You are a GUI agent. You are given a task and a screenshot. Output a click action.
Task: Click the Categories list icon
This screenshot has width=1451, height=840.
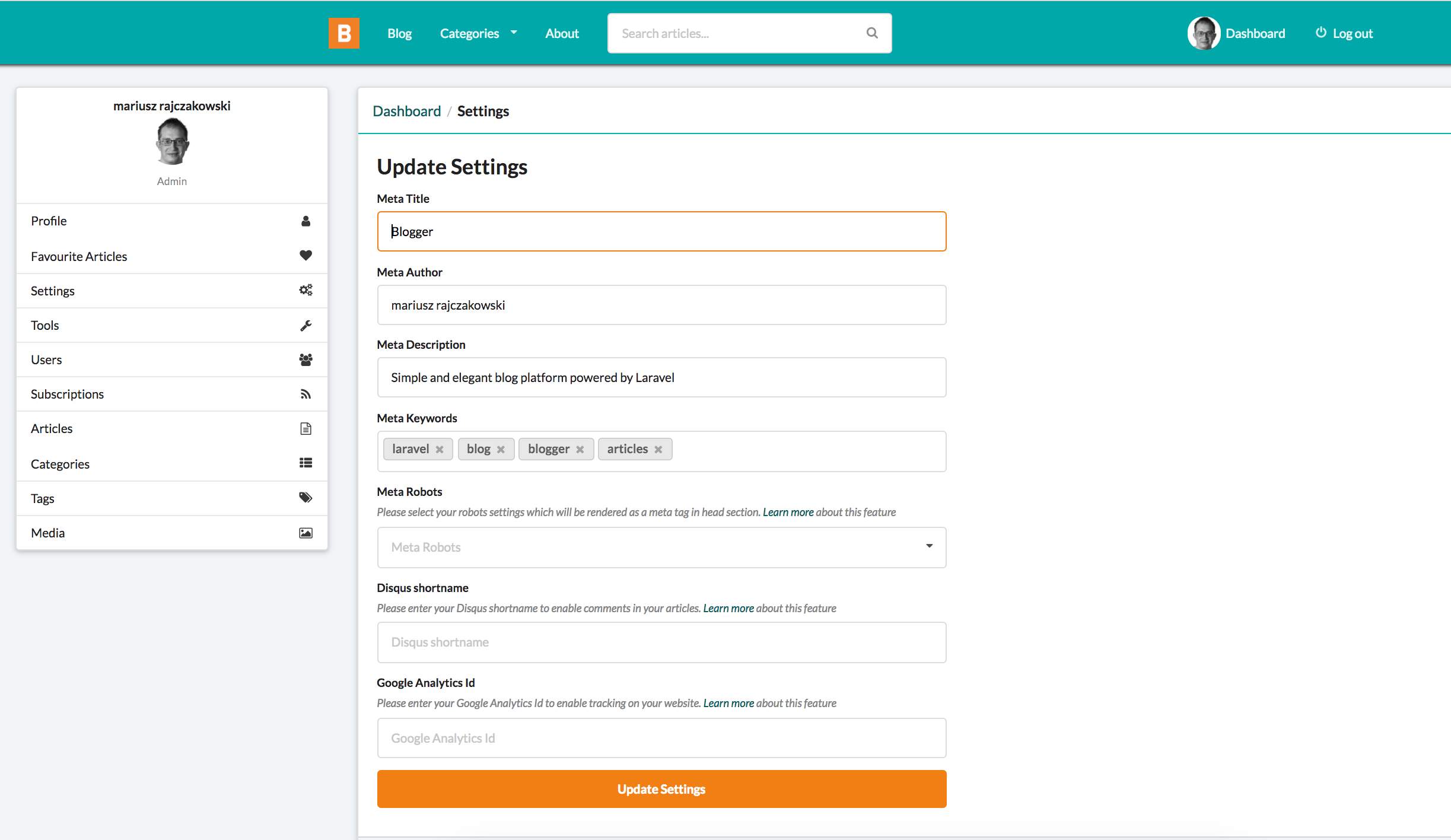tap(306, 463)
